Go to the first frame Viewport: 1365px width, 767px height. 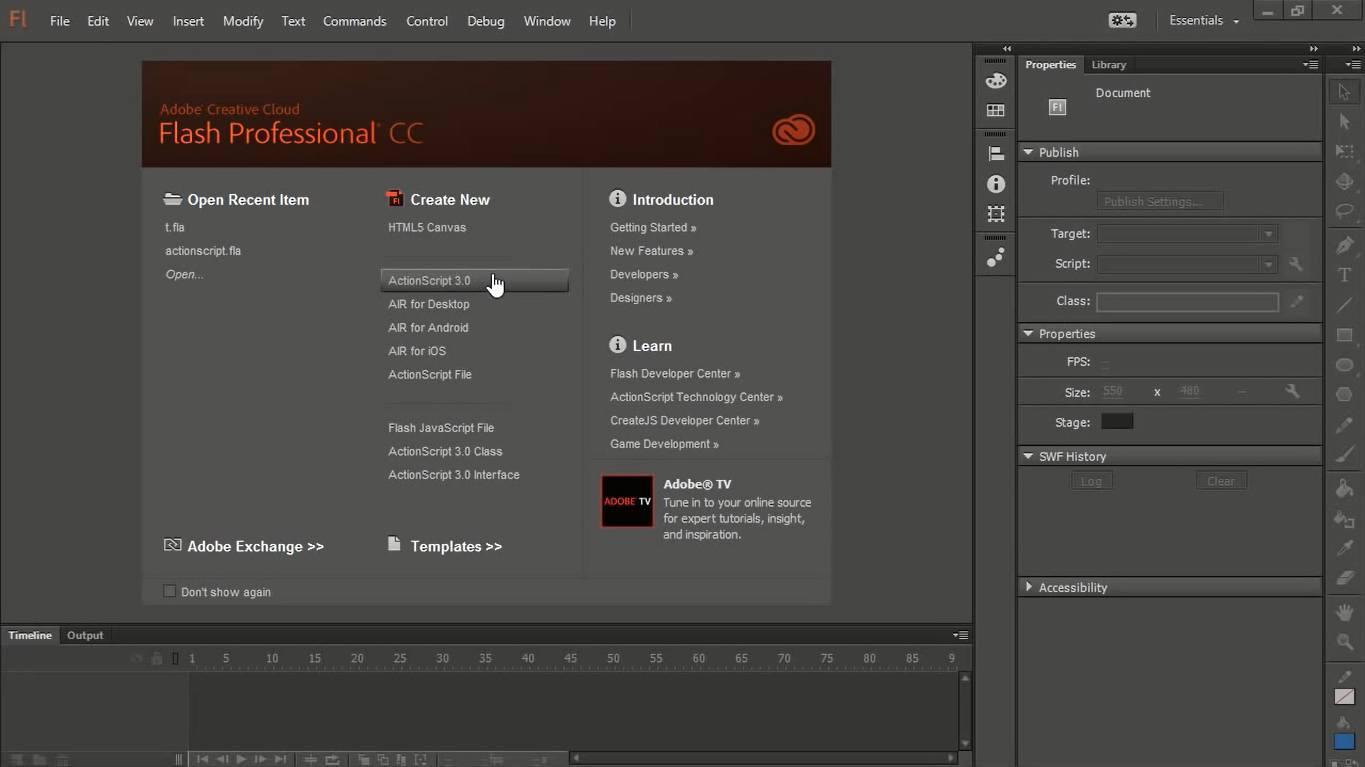click(202, 760)
